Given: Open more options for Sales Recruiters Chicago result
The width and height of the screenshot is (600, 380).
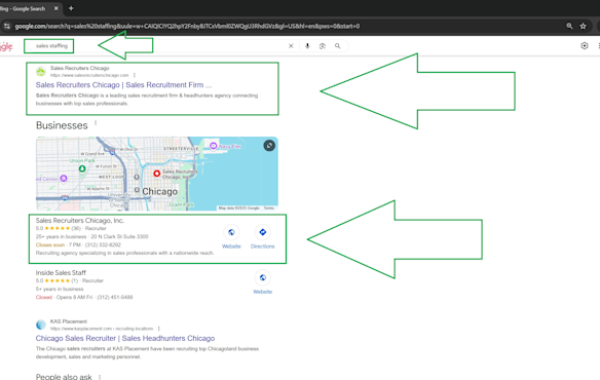Looking at the screenshot, I should click(x=134, y=75).
